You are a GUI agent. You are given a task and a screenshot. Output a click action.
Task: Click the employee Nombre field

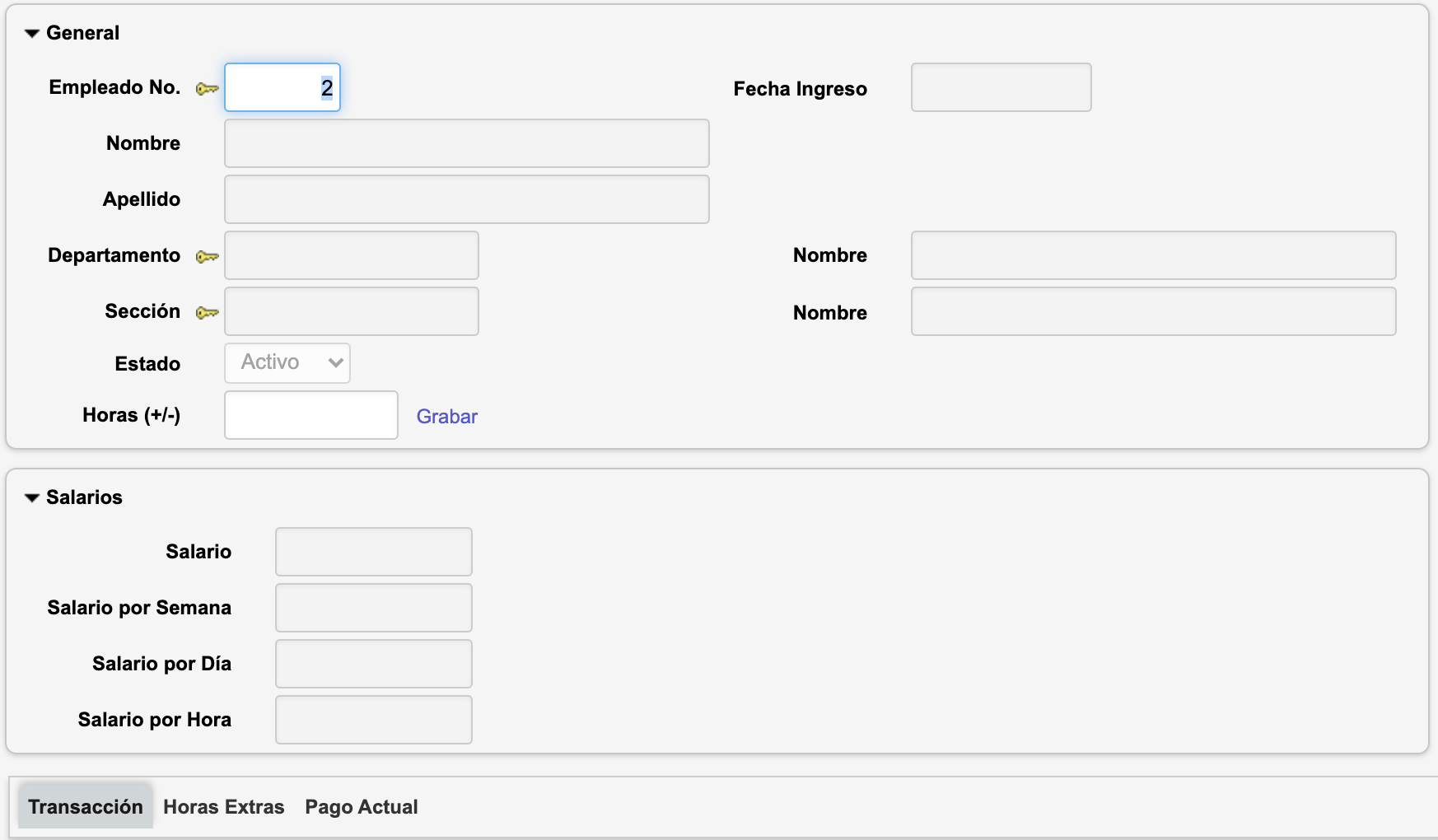pos(466,143)
